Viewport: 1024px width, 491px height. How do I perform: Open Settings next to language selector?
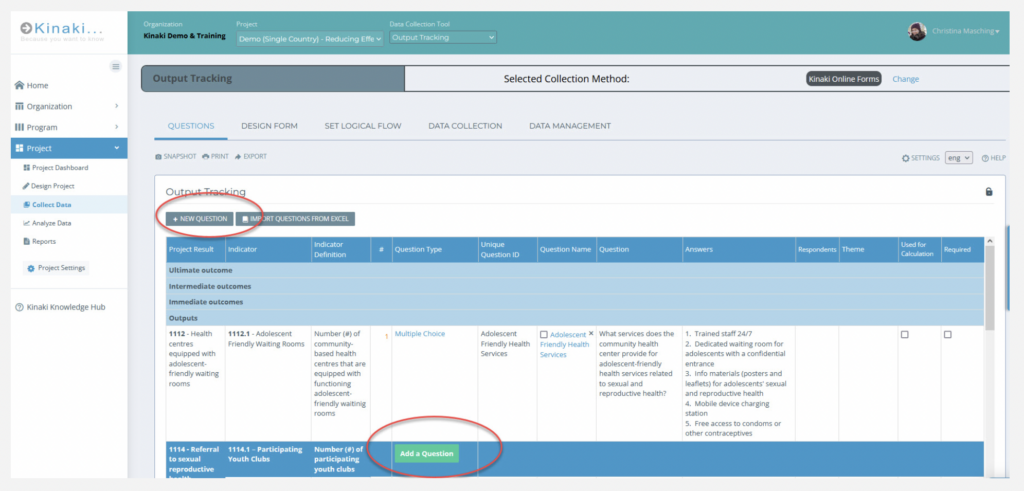click(x=920, y=158)
